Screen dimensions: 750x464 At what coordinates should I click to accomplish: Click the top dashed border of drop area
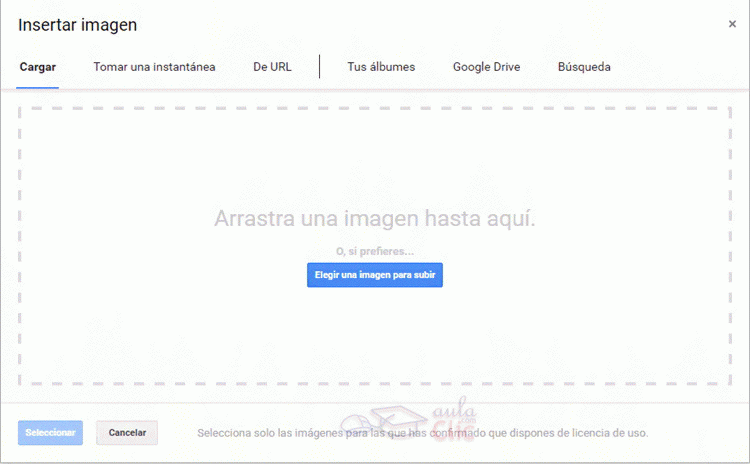pos(375,108)
